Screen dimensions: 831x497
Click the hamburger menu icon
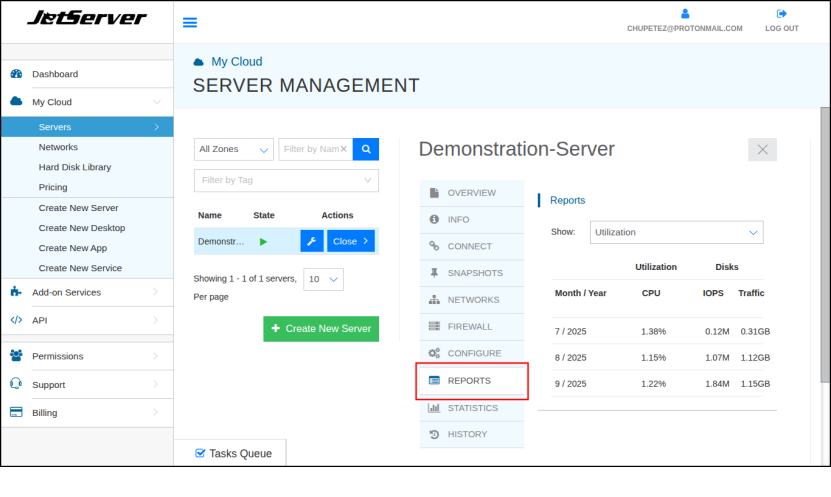[x=190, y=22]
